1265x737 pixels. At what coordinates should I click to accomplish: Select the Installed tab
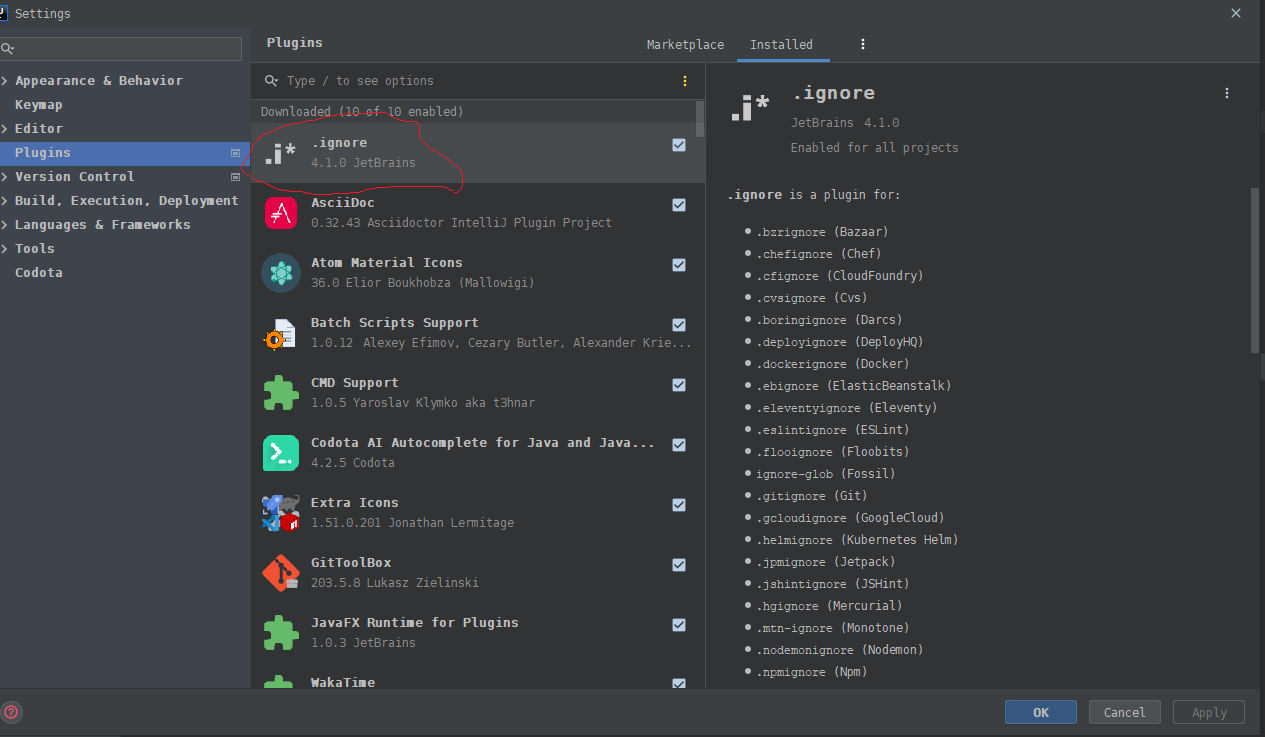coord(781,45)
